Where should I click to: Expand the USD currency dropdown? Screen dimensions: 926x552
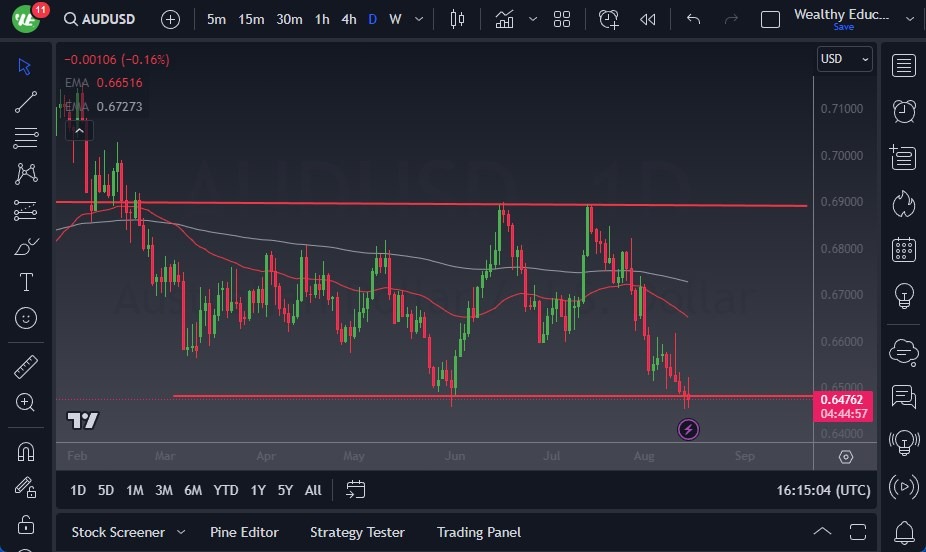point(844,59)
